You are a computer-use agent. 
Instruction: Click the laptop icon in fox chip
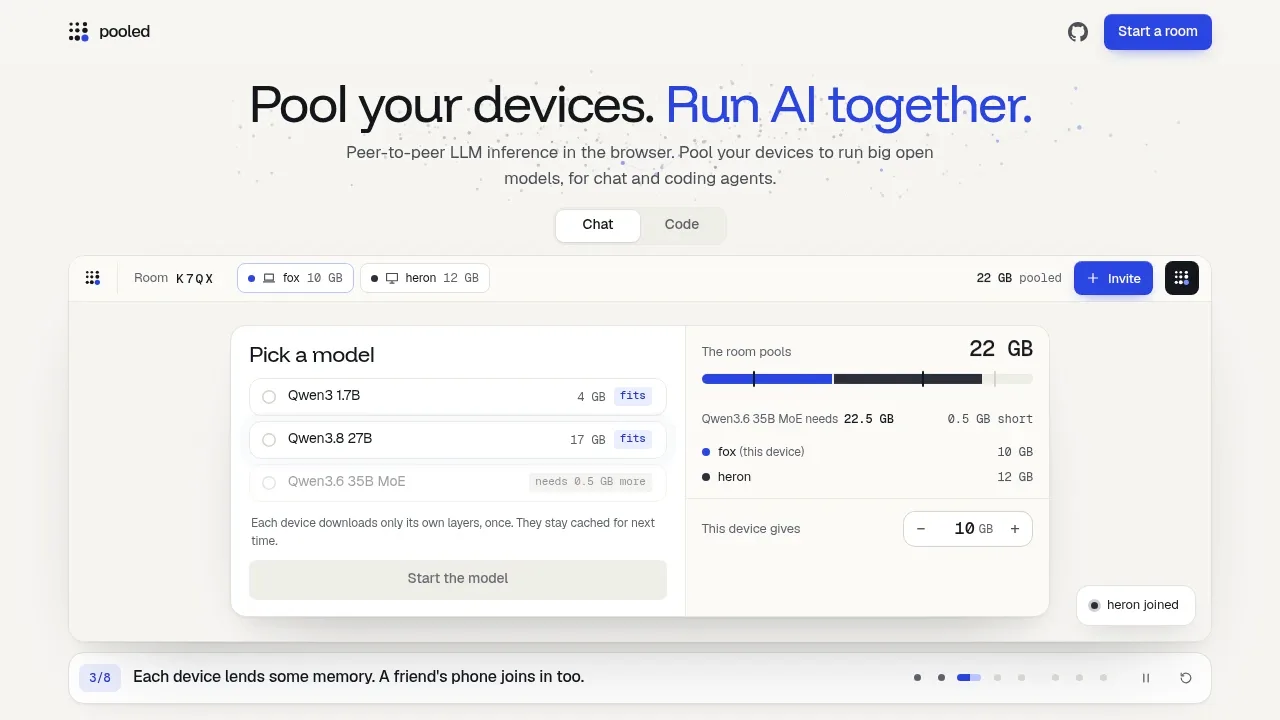tap(269, 278)
